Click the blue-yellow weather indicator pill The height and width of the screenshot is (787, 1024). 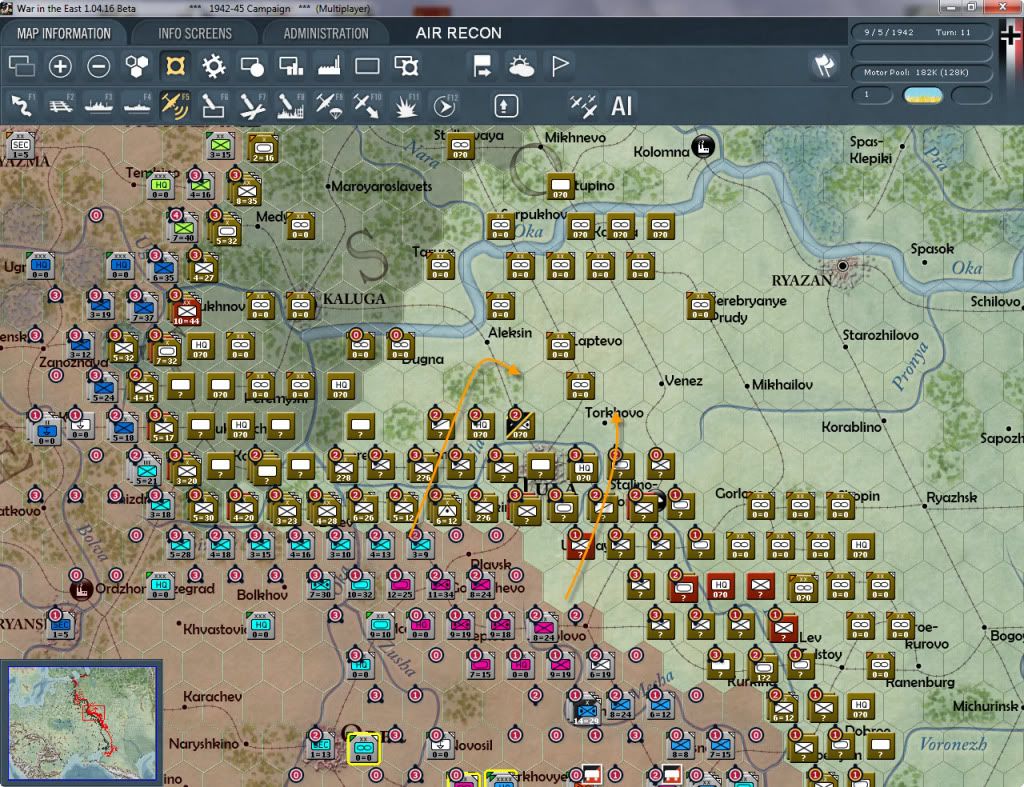922,96
